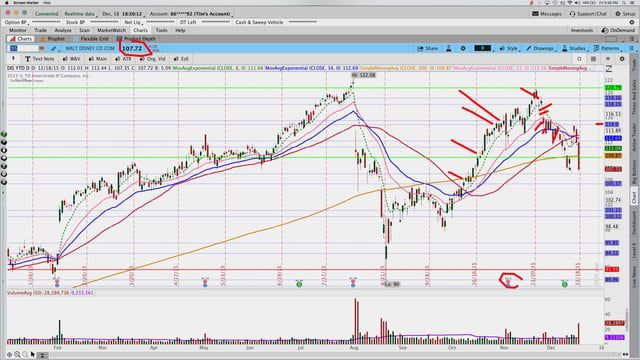Image resolution: width=640 pixels, height=360 pixels.
Task: Switch to the Trade tab
Action: [40, 30]
